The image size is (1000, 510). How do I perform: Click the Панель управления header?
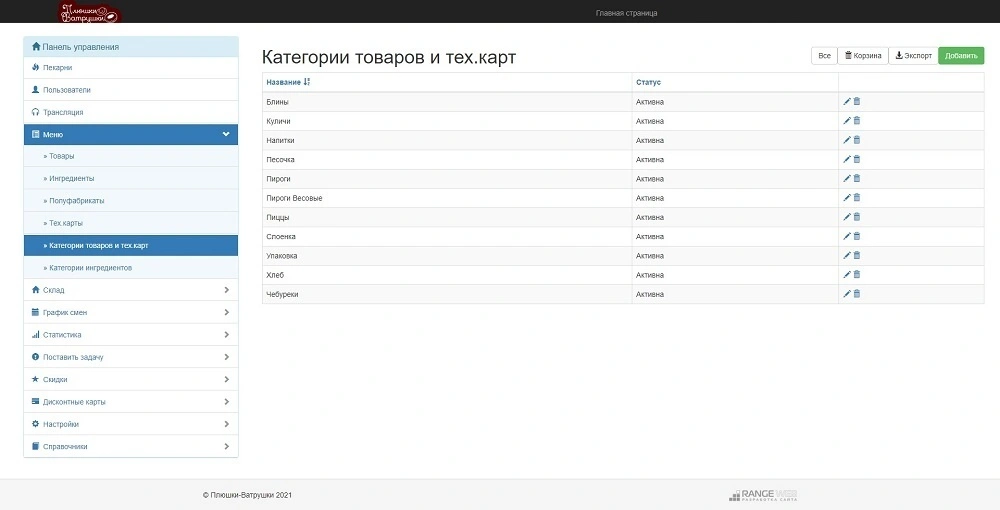(x=131, y=47)
